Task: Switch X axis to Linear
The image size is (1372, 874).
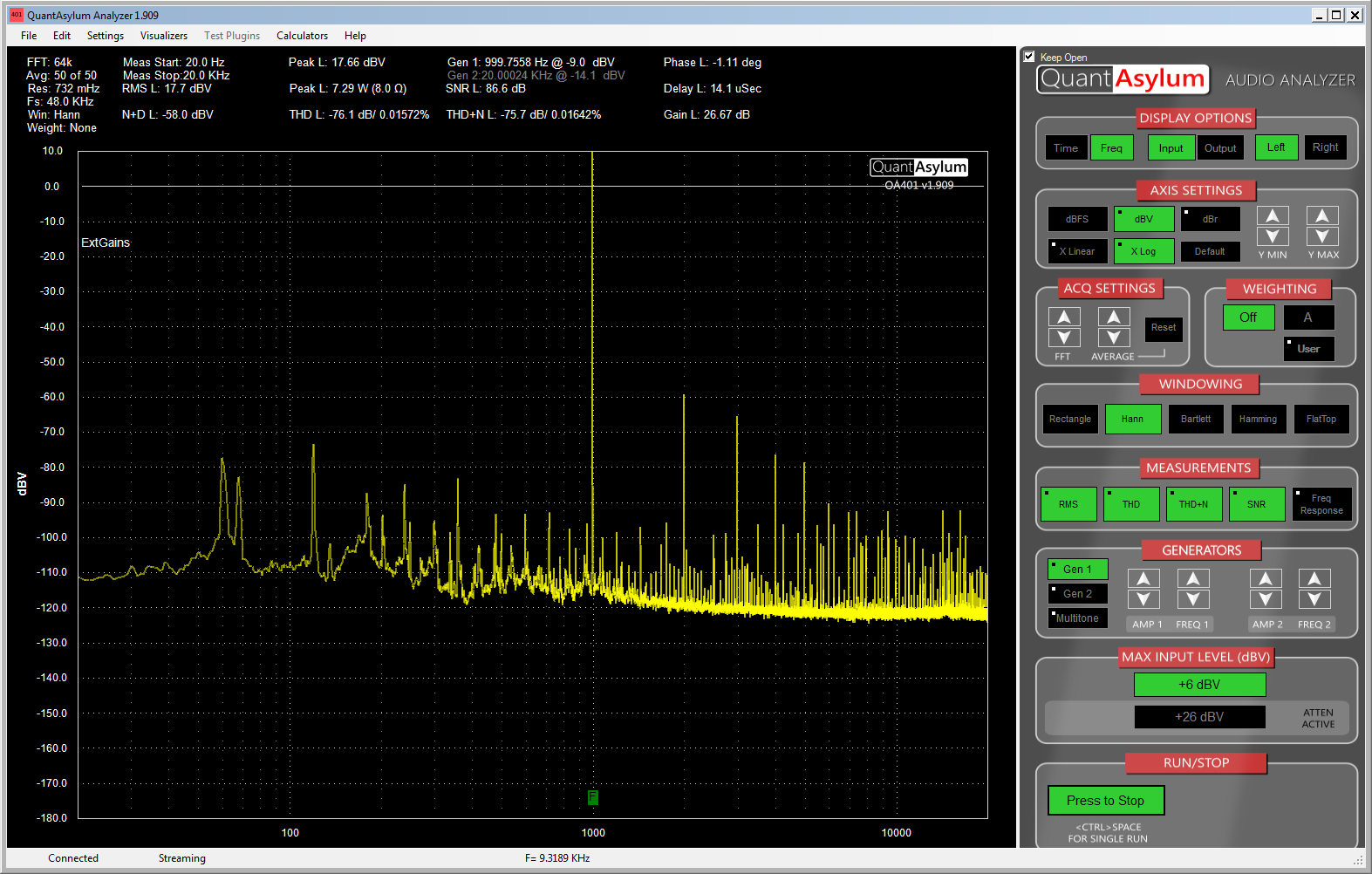Action: point(1077,251)
